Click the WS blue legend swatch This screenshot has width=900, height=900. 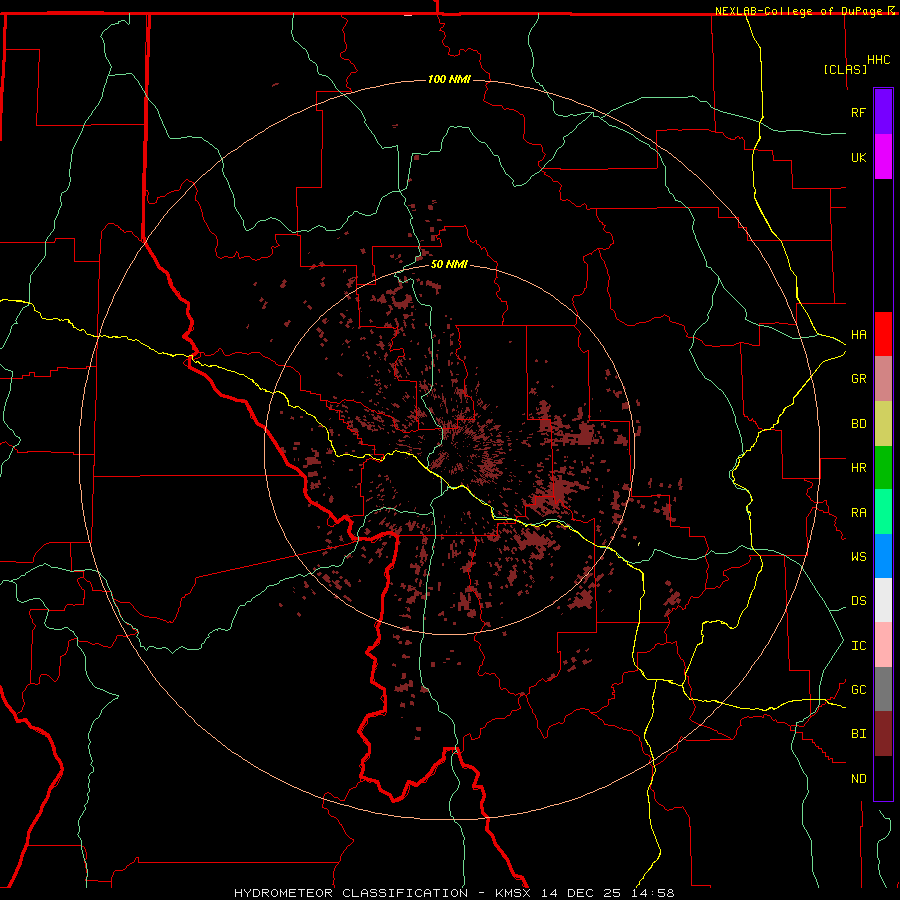[x=883, y=556]
